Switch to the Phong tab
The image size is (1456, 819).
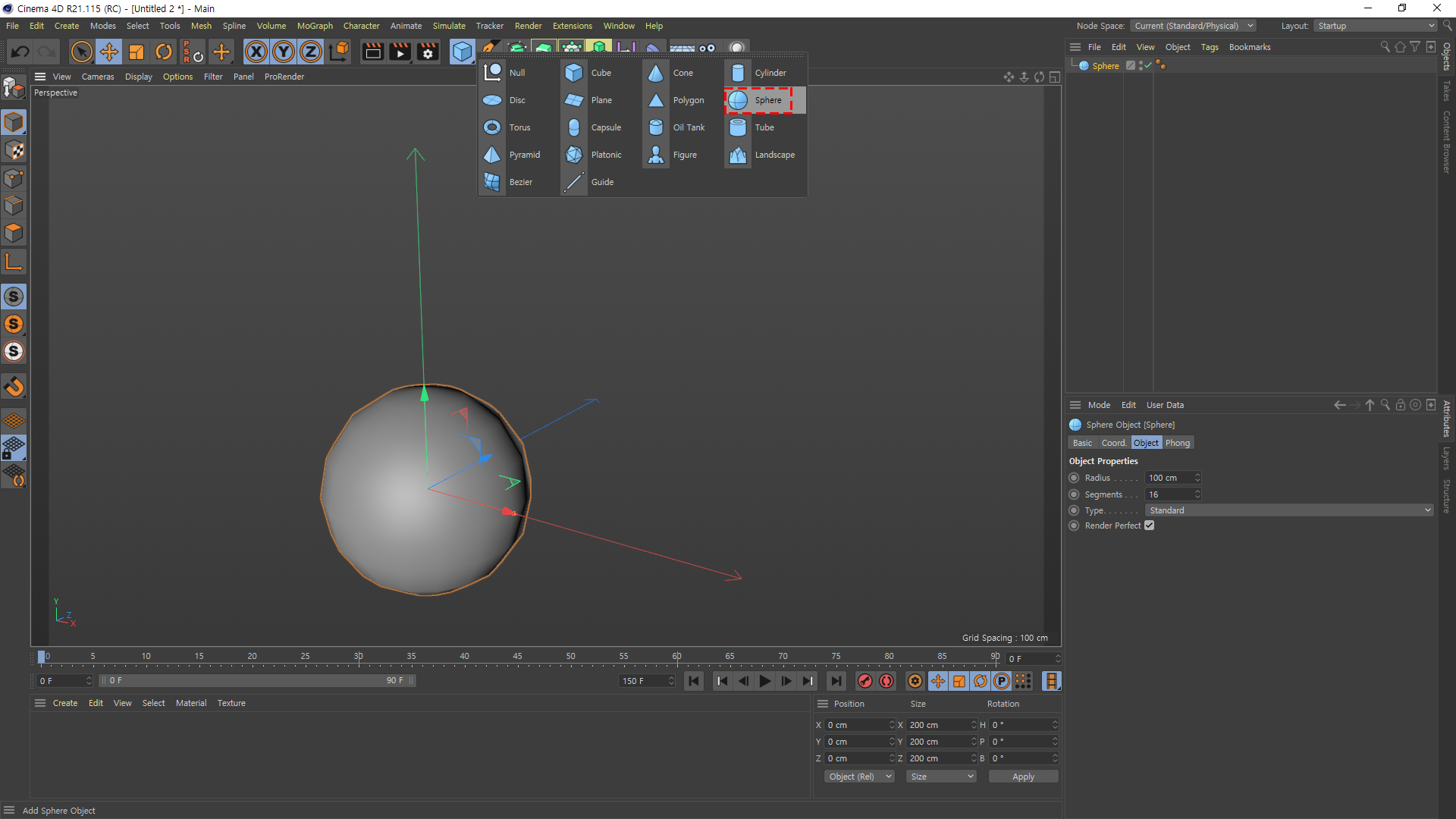pos(1177,443)
